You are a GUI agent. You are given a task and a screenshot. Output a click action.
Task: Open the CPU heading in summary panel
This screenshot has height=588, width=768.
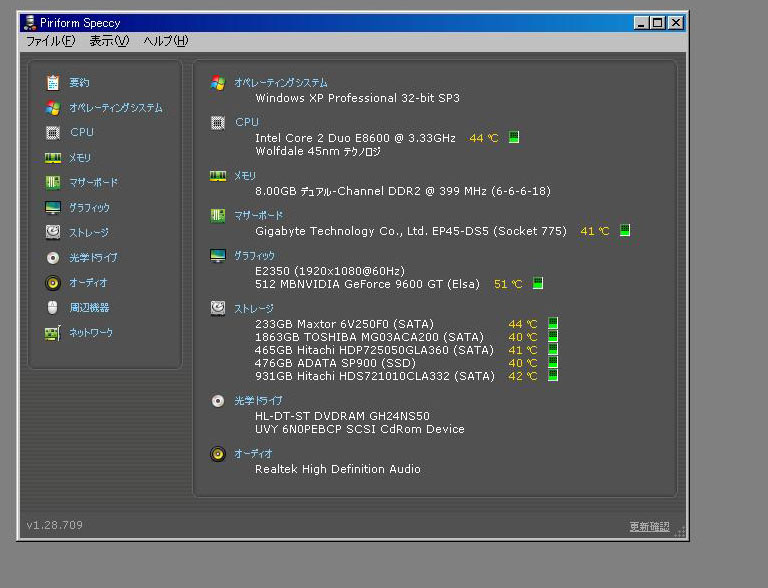click(x=247, y=122)
